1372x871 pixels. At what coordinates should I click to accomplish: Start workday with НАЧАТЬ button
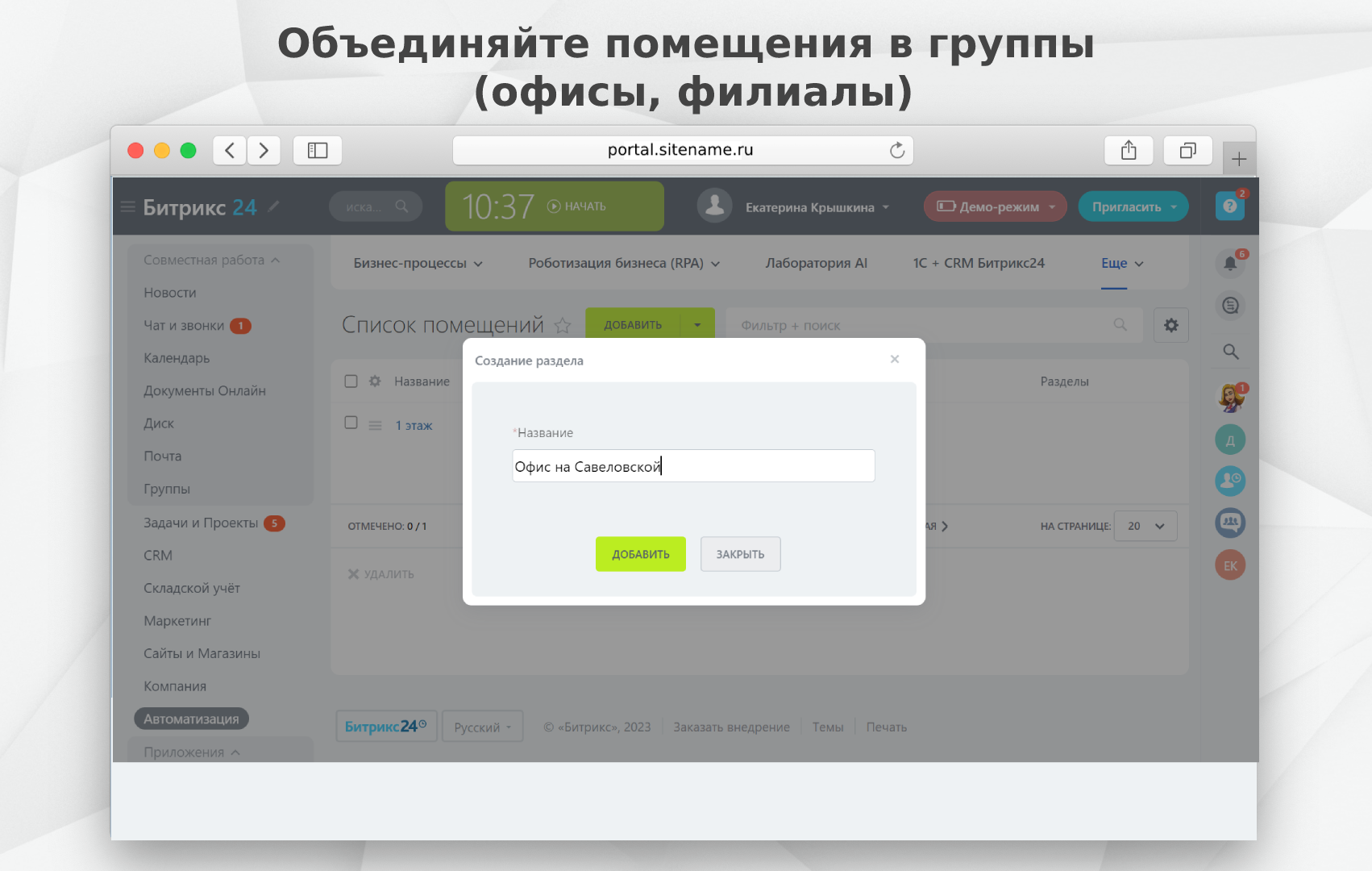tap(576, 206)
